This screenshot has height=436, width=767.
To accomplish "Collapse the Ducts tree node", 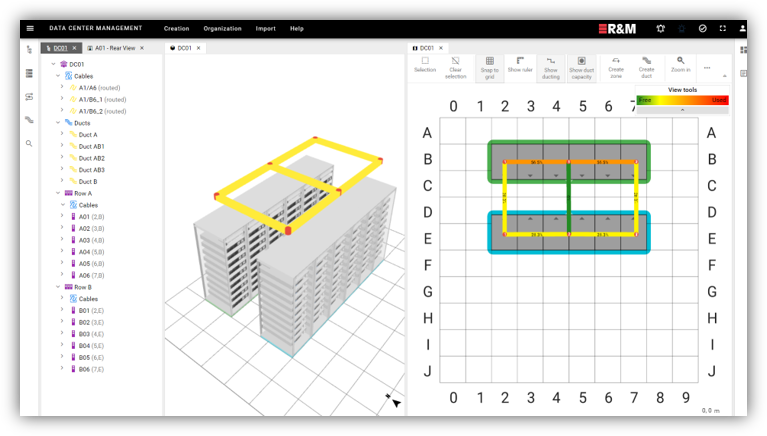I will tap(58, 123).
